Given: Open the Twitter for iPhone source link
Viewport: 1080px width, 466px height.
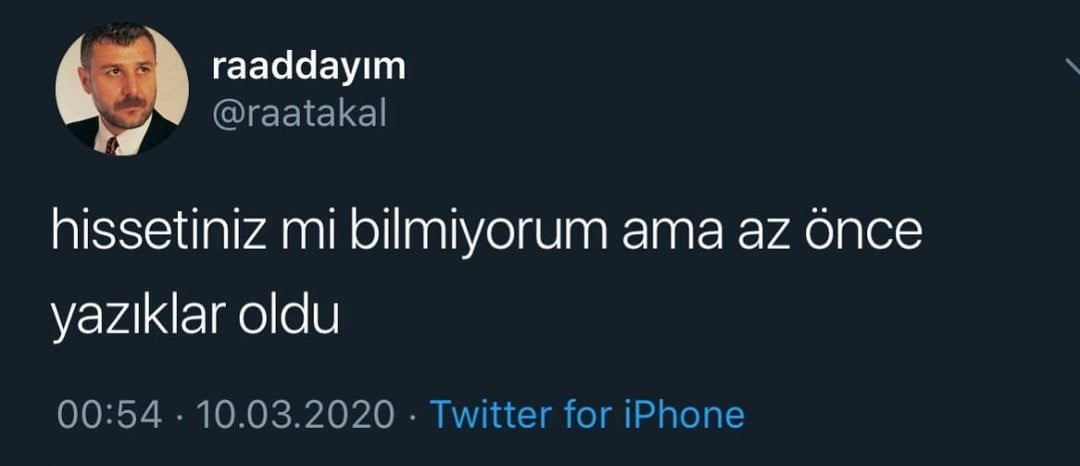Looking at the screenshot, I should pos(587,415).
